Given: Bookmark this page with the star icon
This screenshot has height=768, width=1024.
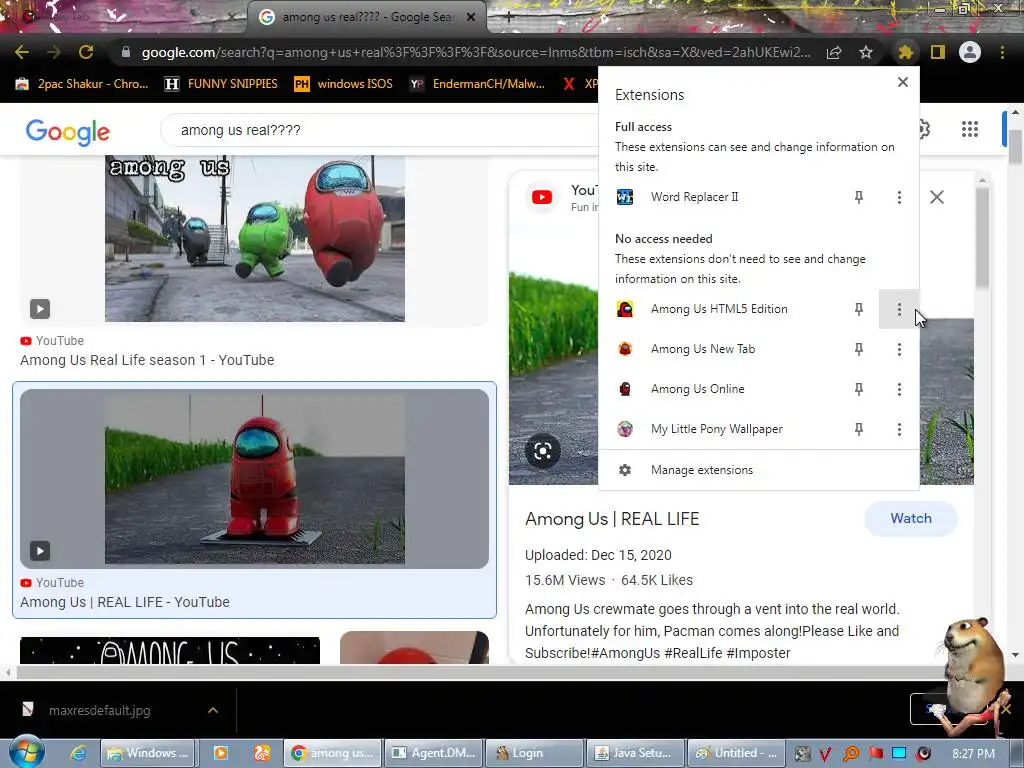Looking at the screenshot, I should tap(866, 52).
